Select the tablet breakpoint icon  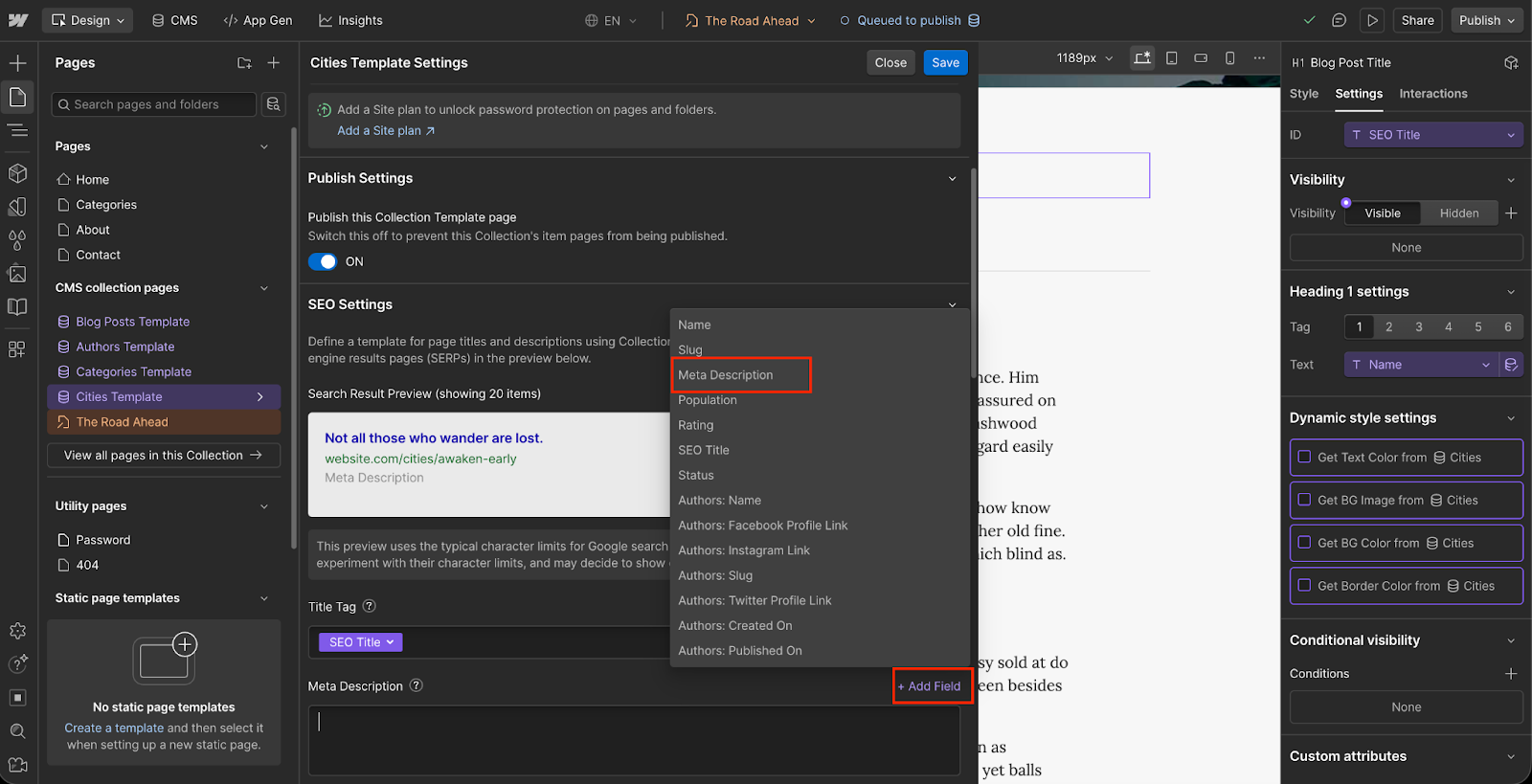tap(1171, 58)
